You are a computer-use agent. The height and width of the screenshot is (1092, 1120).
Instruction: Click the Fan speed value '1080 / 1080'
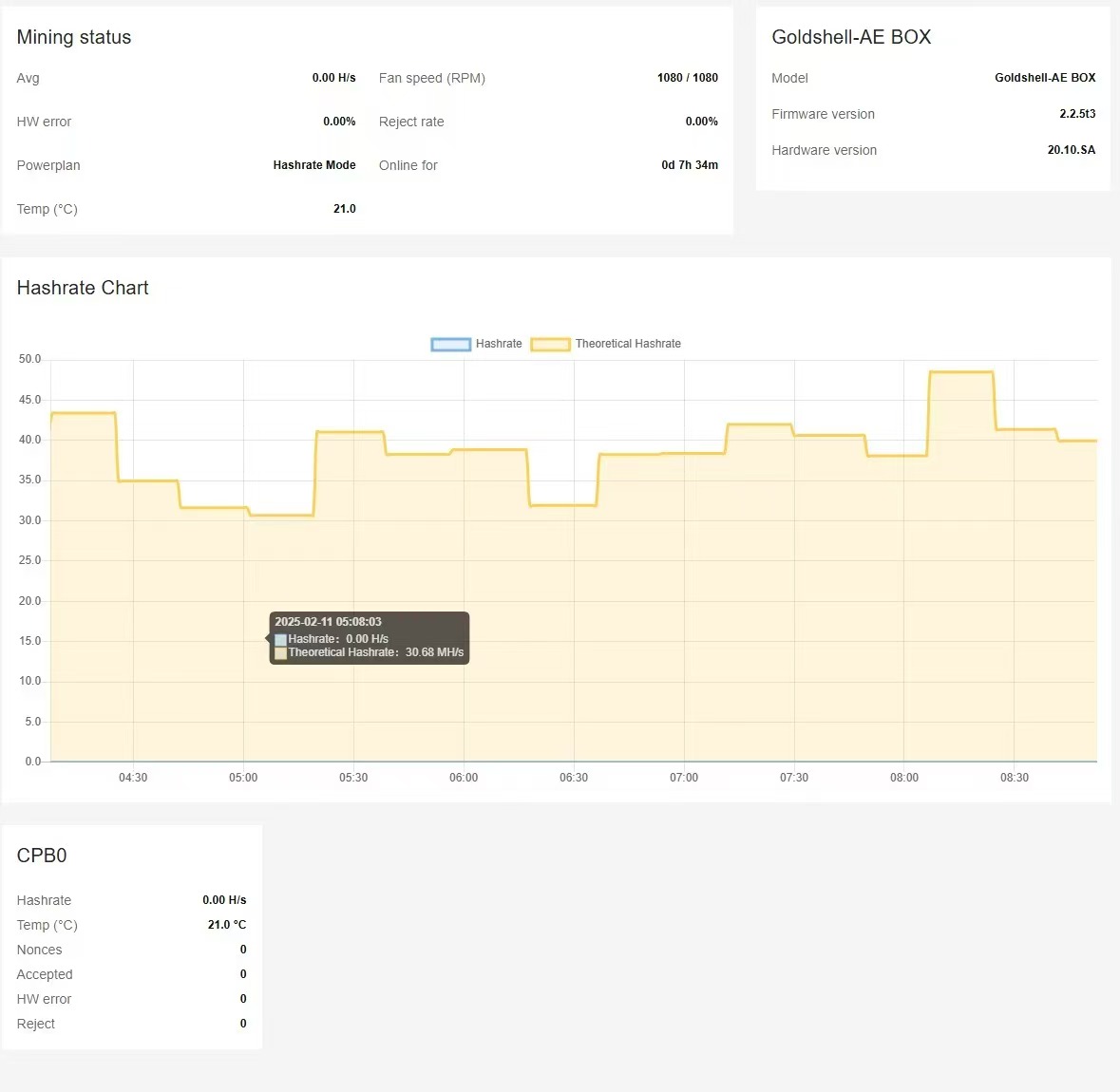(x=687, y=78)
